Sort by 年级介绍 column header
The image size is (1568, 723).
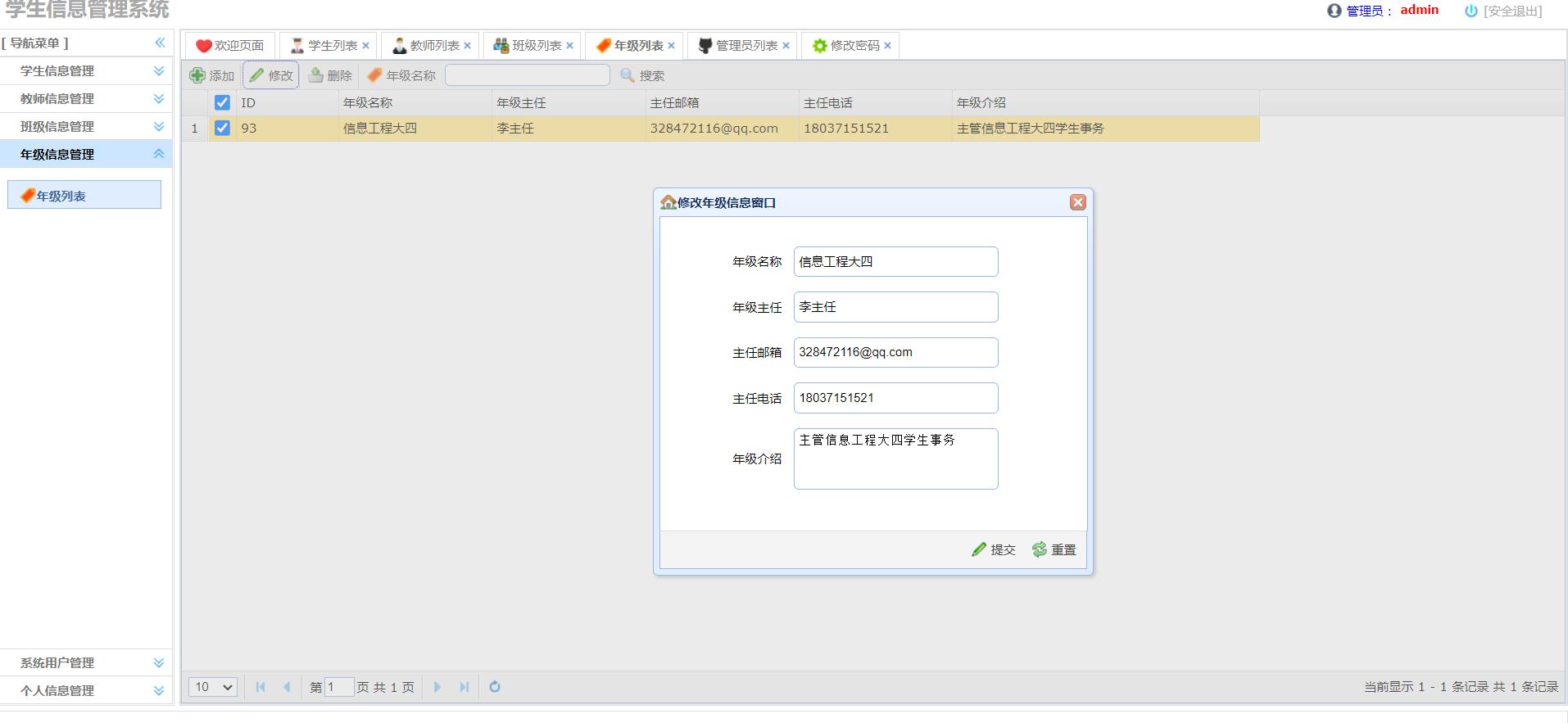(1105, 102)
